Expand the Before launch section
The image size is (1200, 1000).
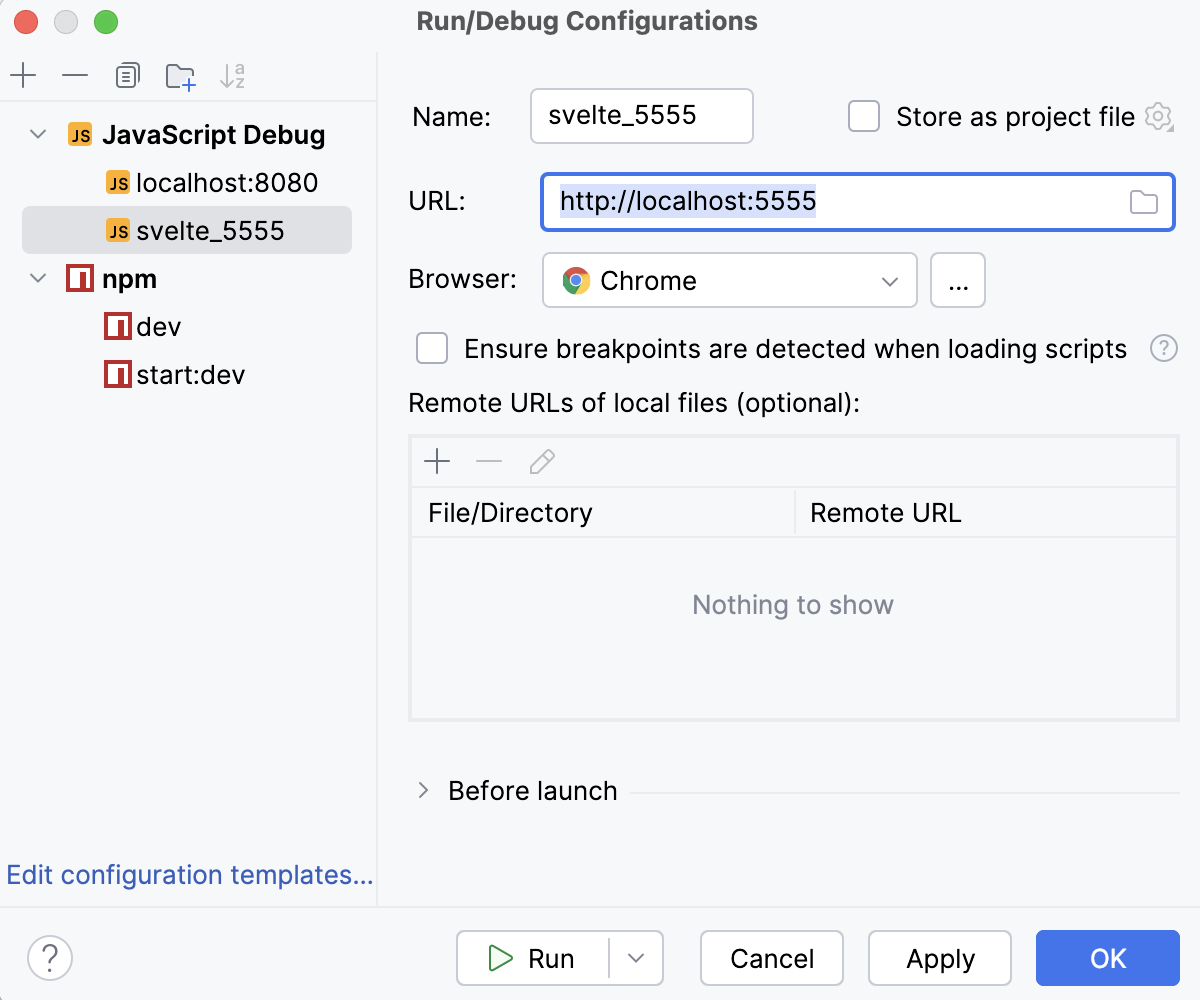[422, 790]
